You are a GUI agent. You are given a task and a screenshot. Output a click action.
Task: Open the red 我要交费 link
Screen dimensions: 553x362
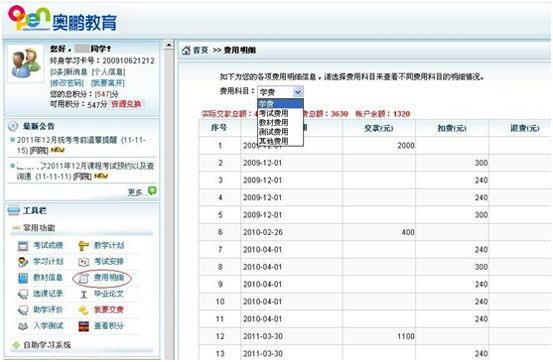(109, 310)
